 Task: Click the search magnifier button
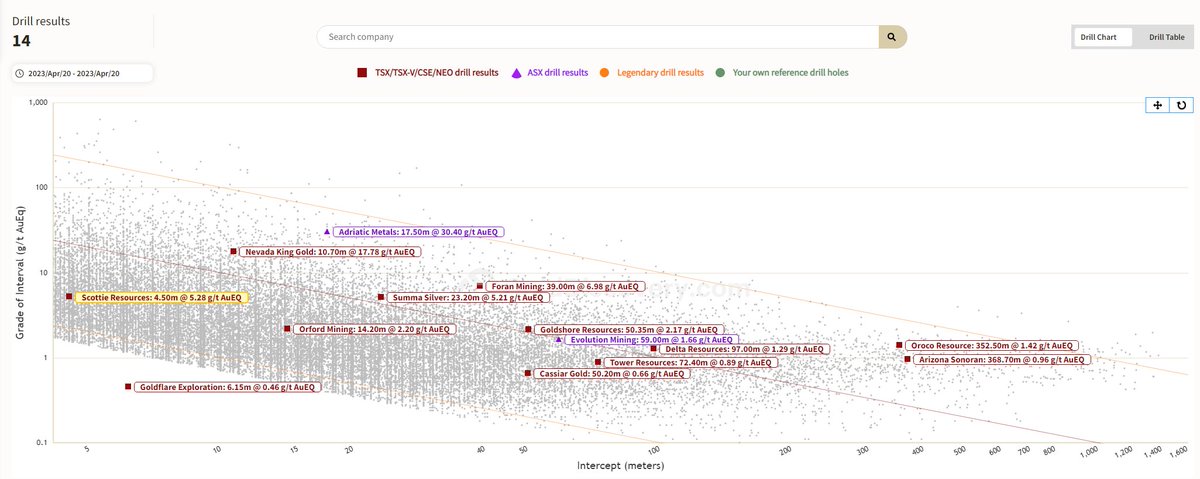(x=892, y=37)
